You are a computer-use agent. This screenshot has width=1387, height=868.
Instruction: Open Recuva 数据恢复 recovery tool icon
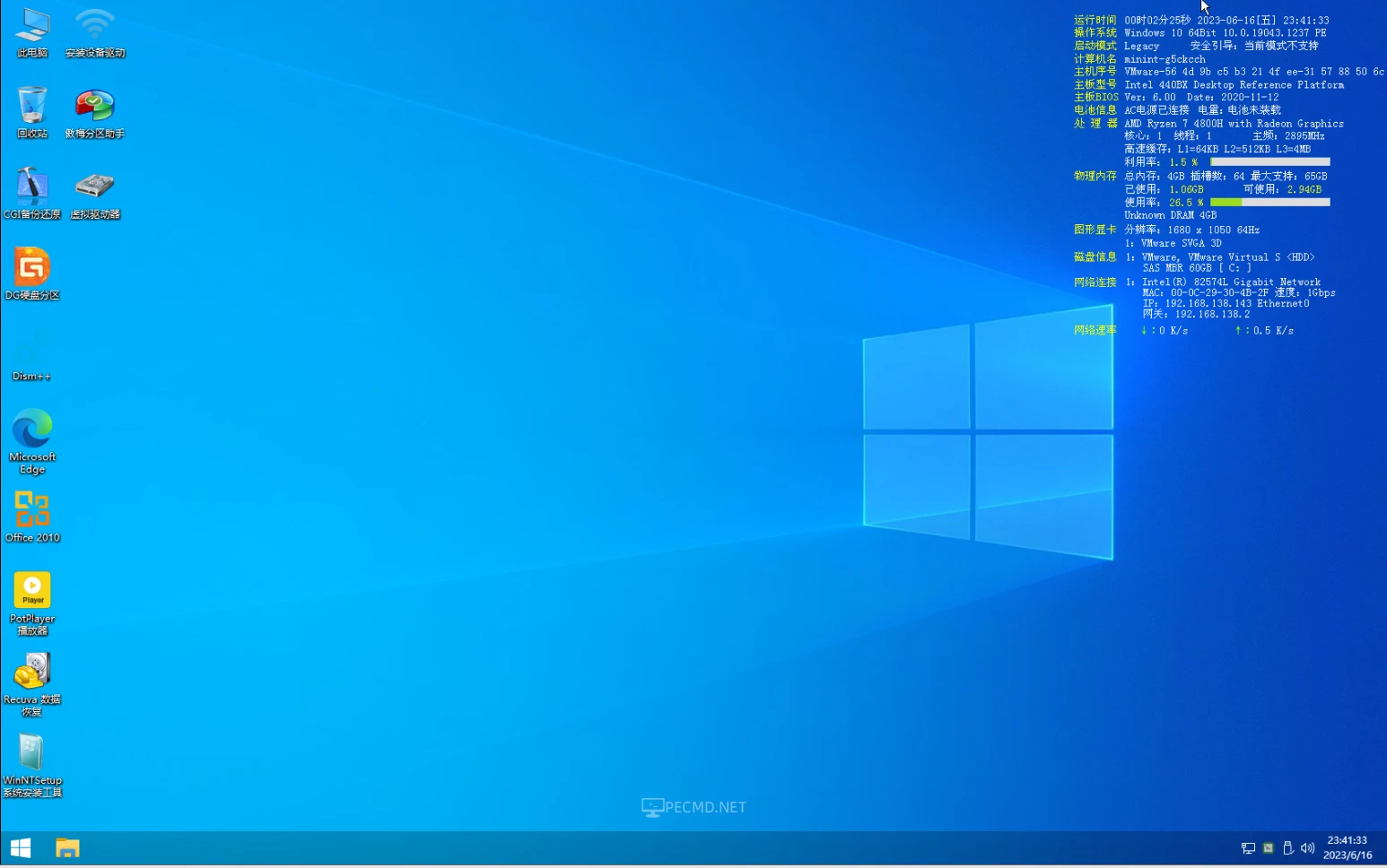pyautogui.click(x=32, y=684)
